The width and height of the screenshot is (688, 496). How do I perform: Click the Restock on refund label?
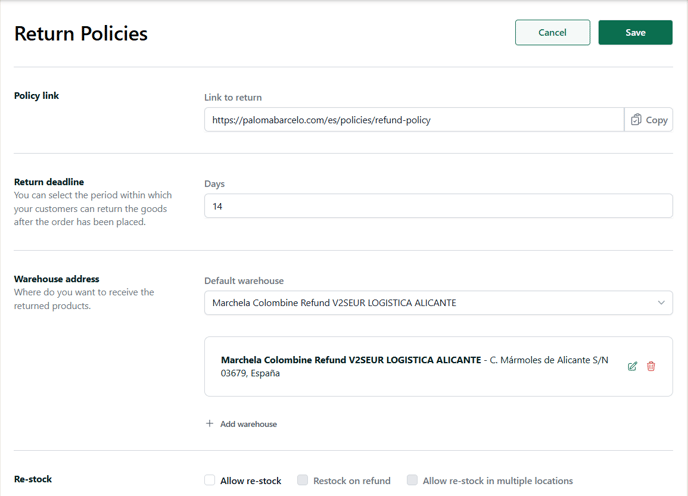coord(351,481)
